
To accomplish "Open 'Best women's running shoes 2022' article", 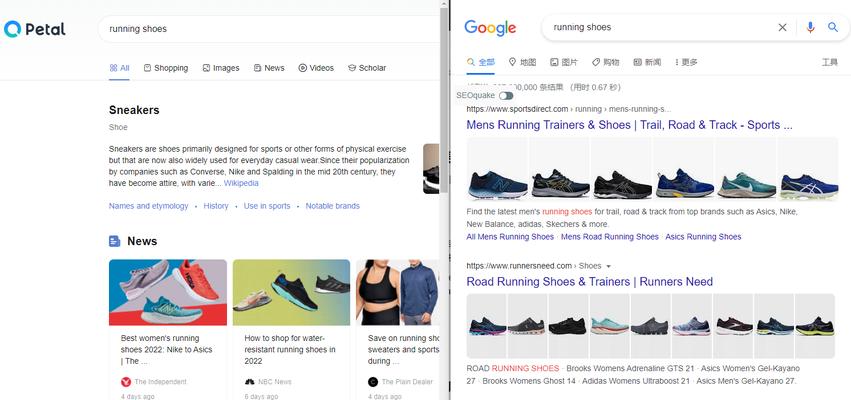I will coord(167,350).
